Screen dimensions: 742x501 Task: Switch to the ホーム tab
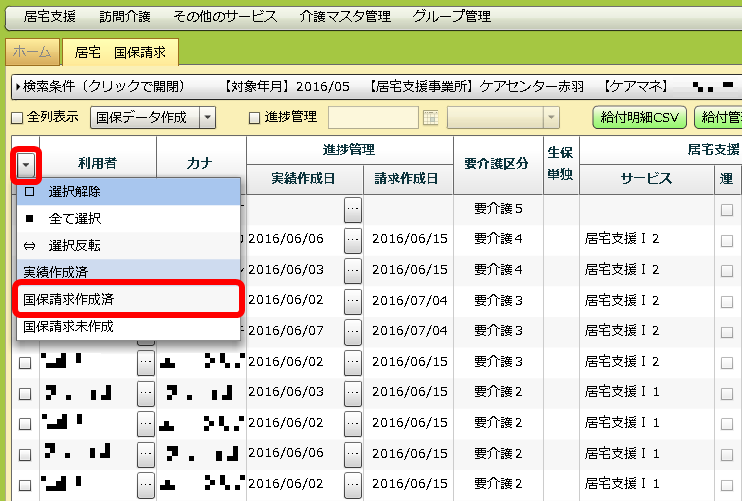(x=32, y=51)
